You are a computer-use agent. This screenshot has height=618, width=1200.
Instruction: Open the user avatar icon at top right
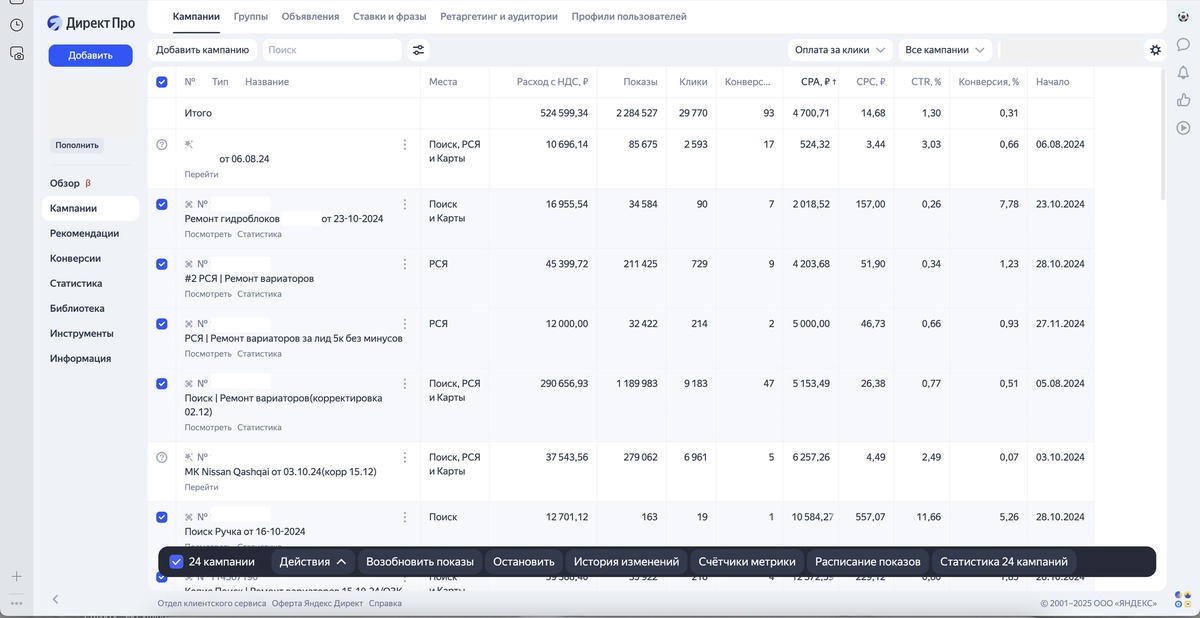pyautogui.click(x=1184, y=17)
